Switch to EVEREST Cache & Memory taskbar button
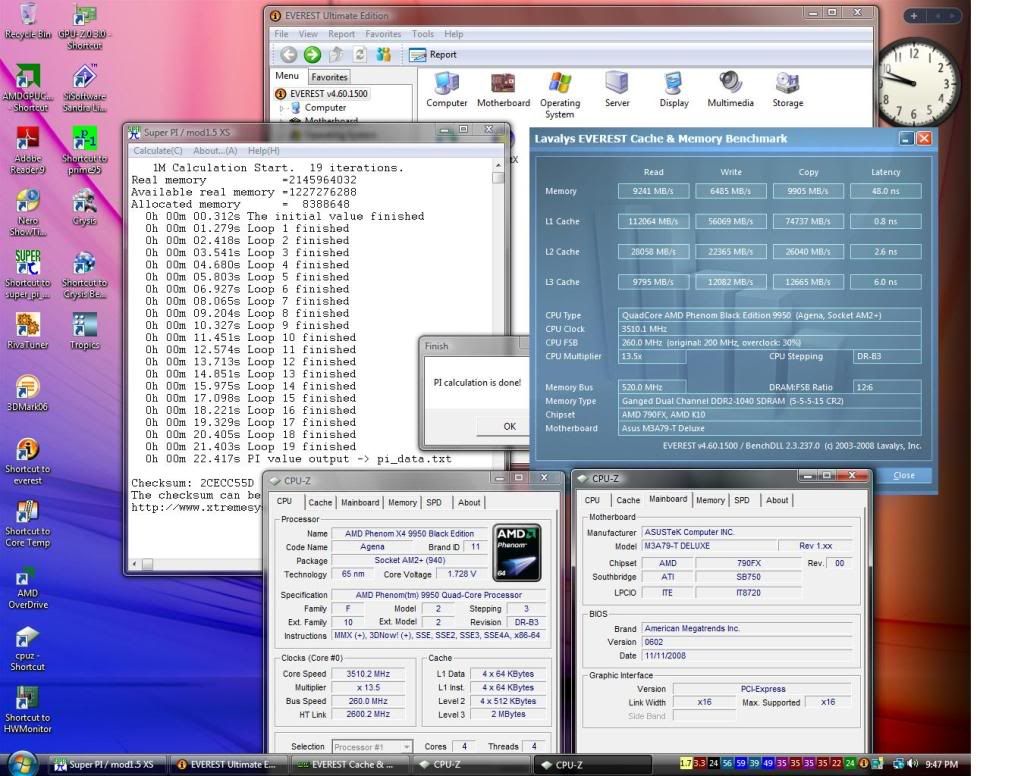 pos(349,764)
